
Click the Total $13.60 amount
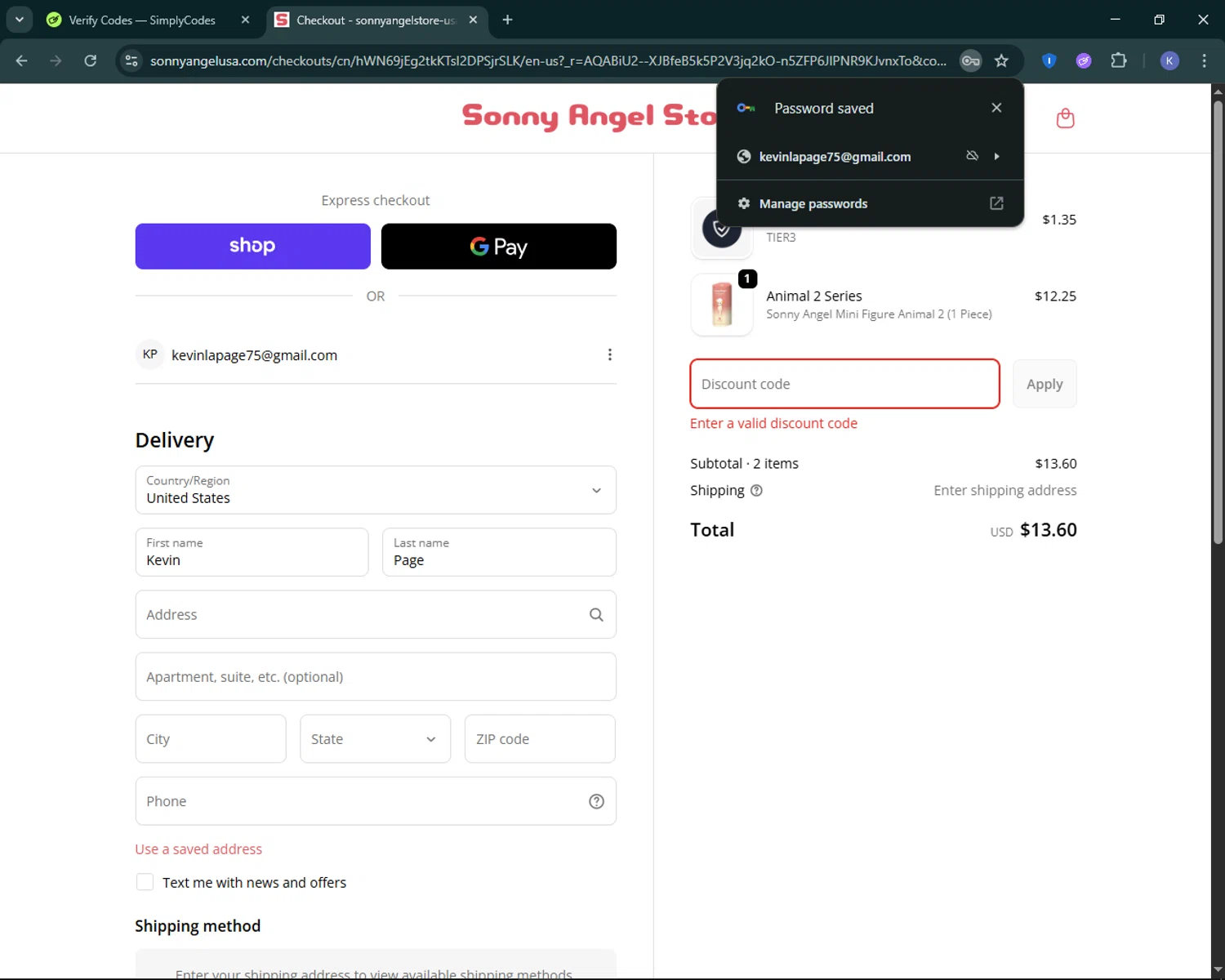coord(1049,530)
